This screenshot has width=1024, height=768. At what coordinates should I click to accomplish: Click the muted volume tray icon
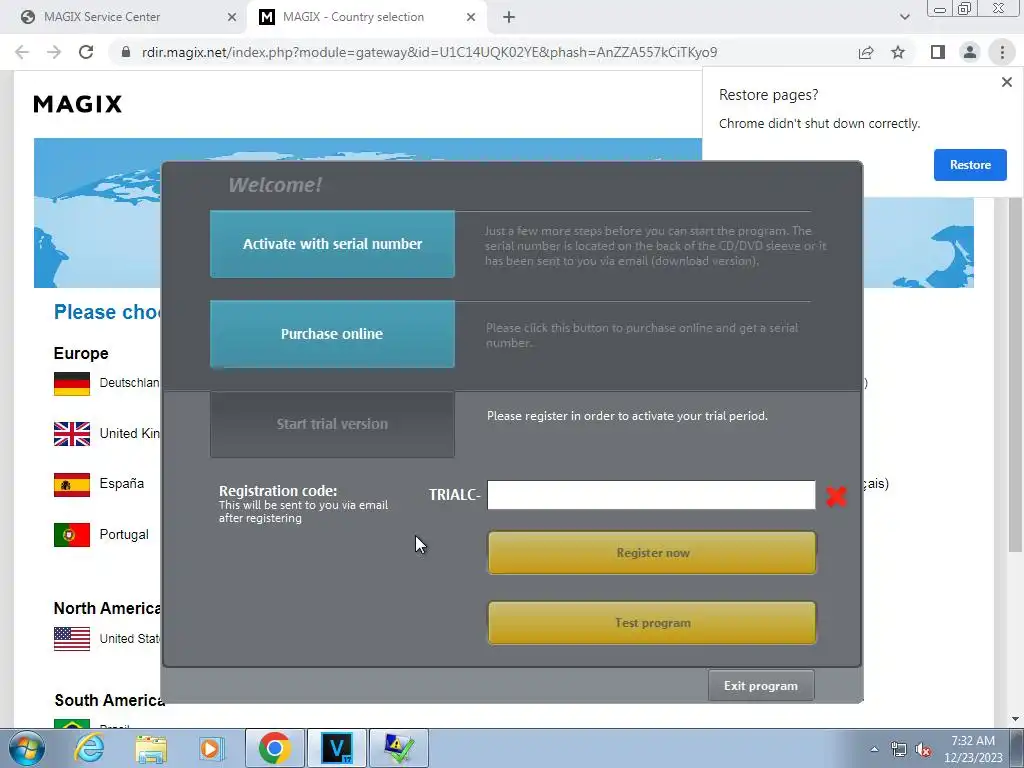point(923,749)
